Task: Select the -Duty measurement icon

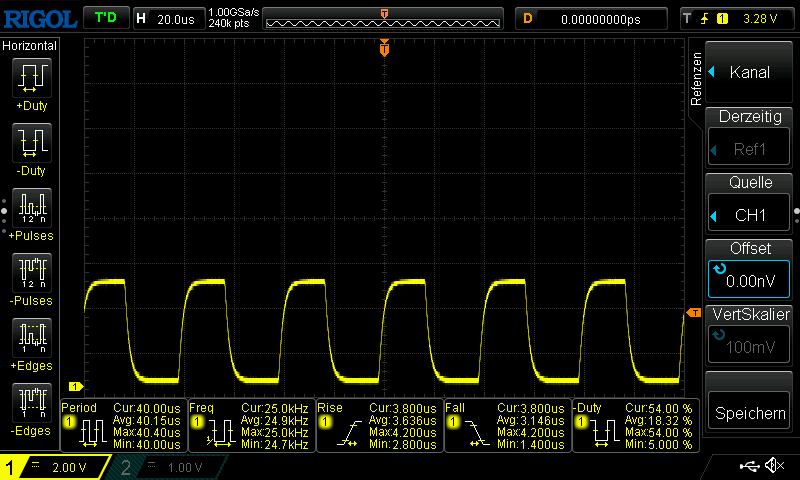Action: [32, 142]
